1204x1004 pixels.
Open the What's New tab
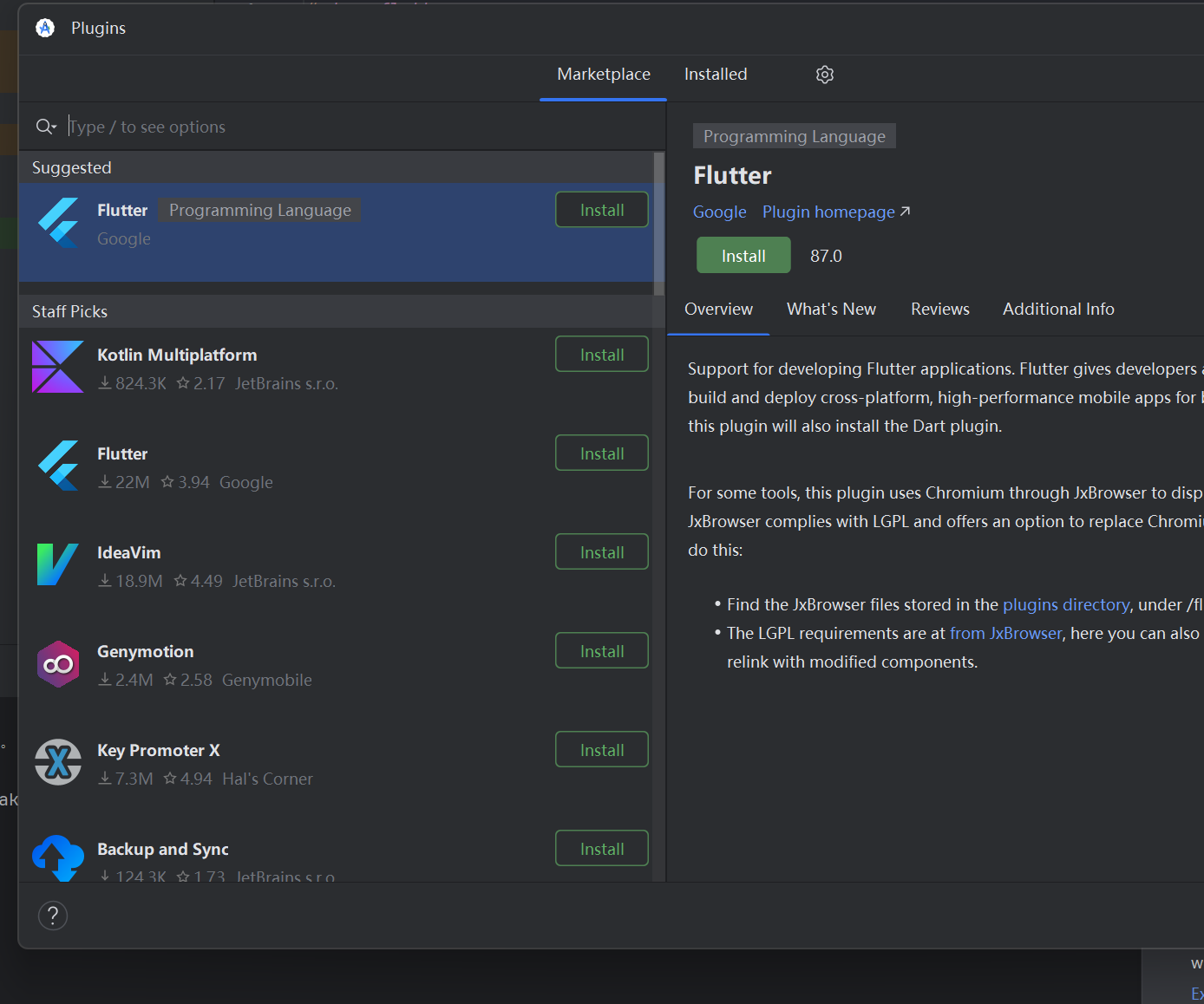[x=830, y=310]
